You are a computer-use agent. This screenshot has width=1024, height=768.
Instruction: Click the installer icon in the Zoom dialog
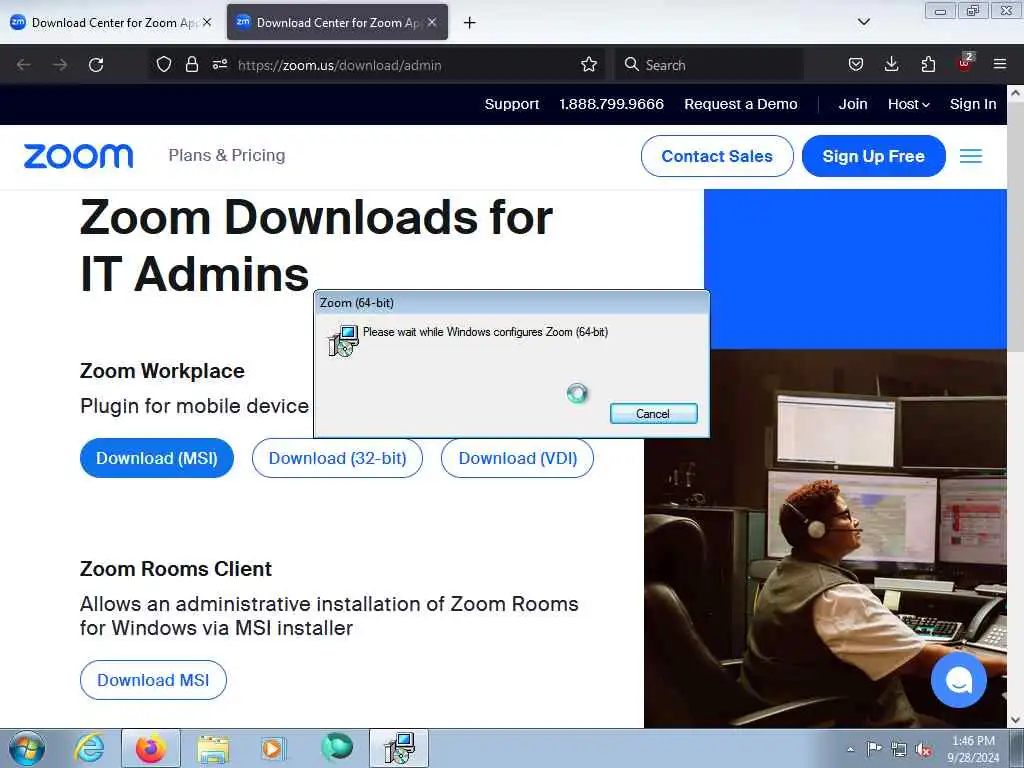[x=343, y=341]
